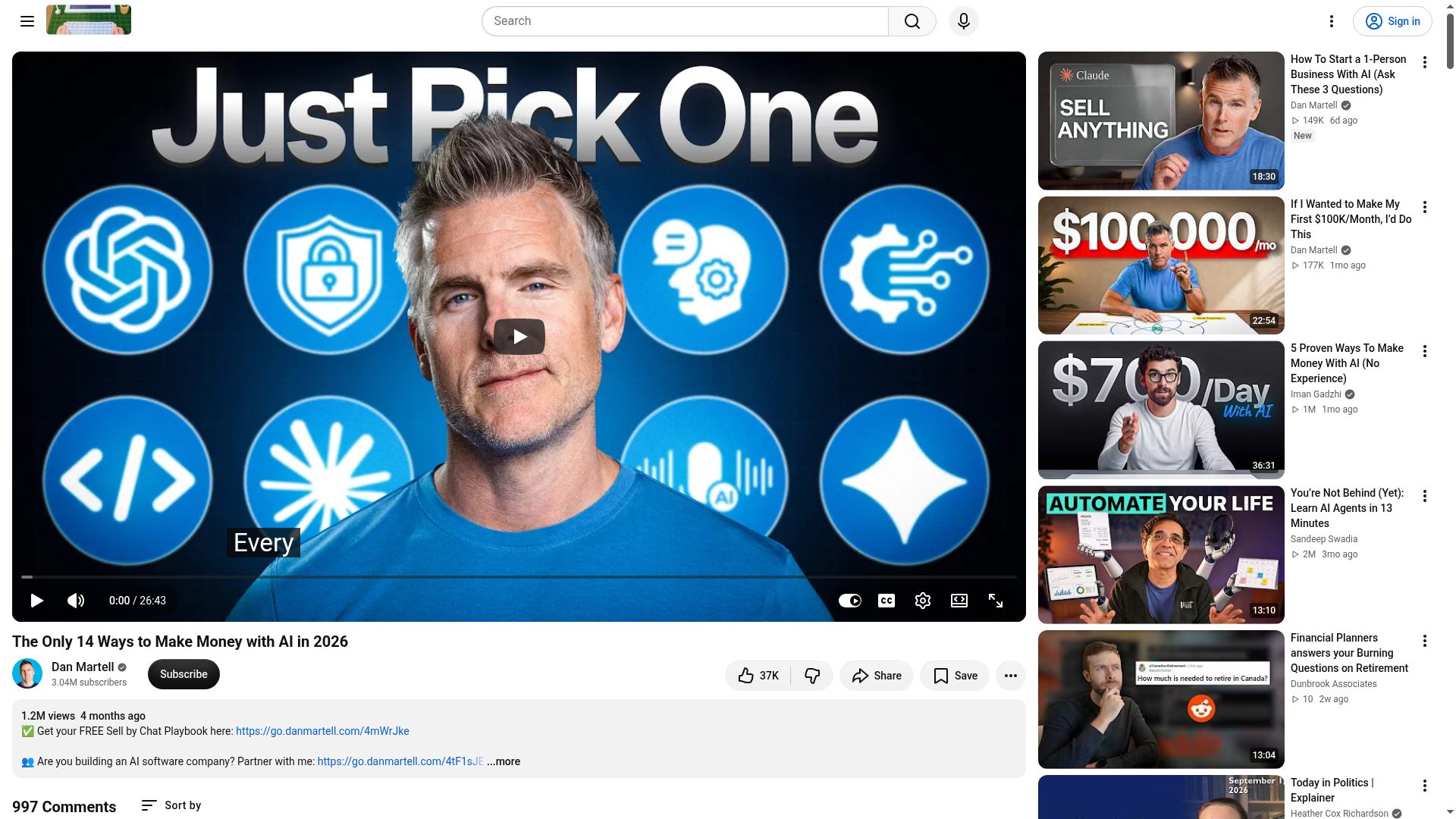Open options menu for Financial Planners video
The width and height of the screenshot is (1456, 819).
1425,641
